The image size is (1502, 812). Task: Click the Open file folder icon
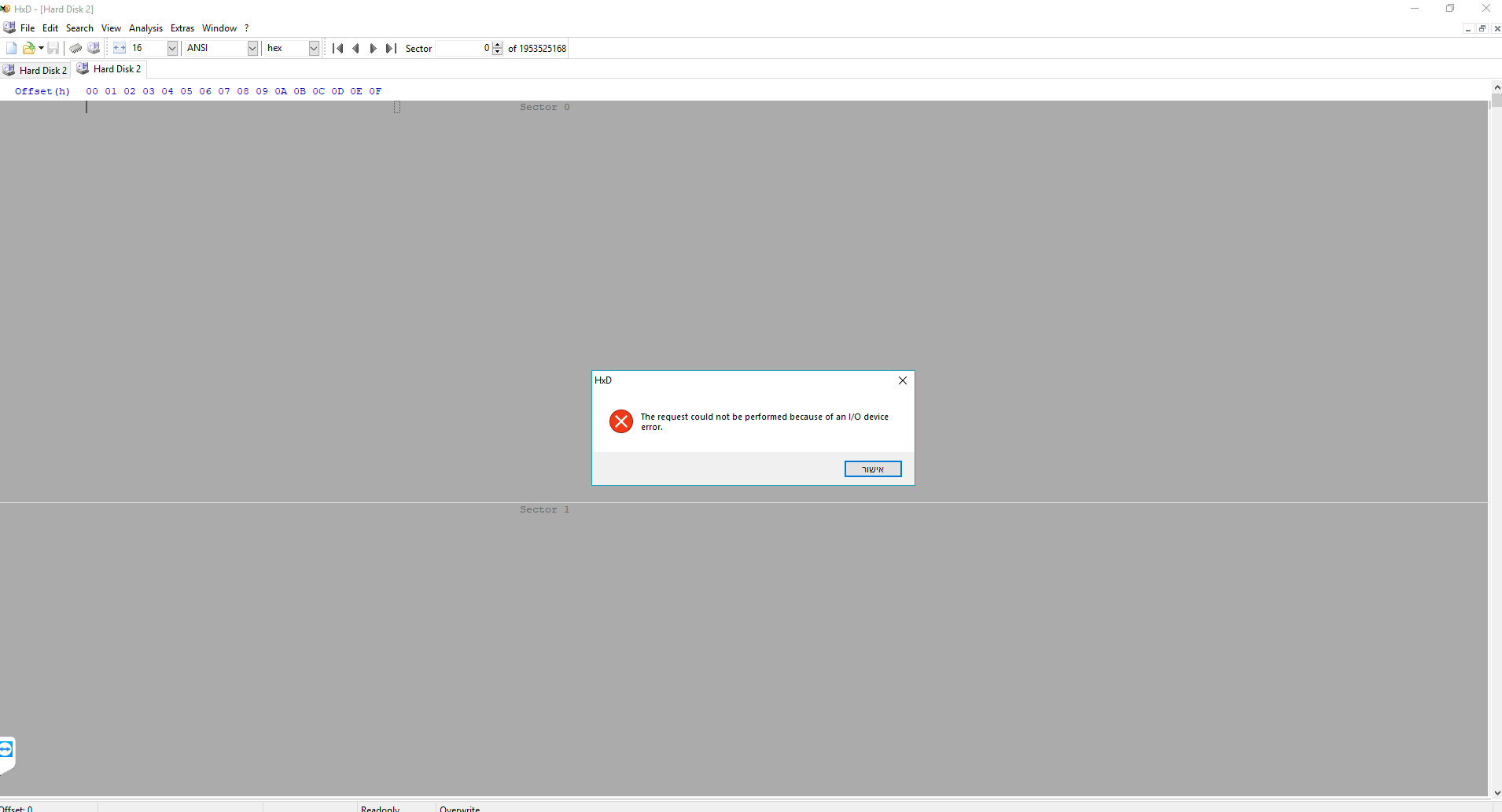point(29,48)
